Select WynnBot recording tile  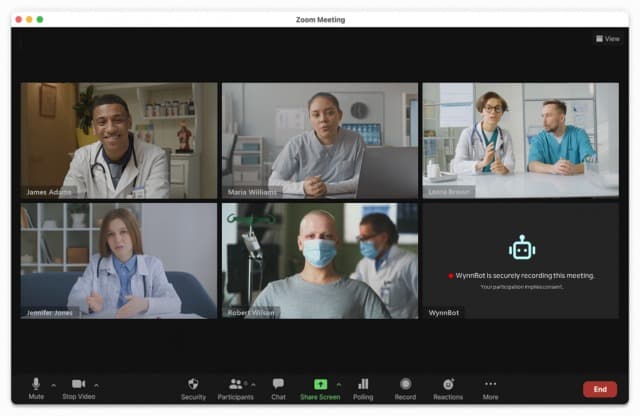click(520, 261)
